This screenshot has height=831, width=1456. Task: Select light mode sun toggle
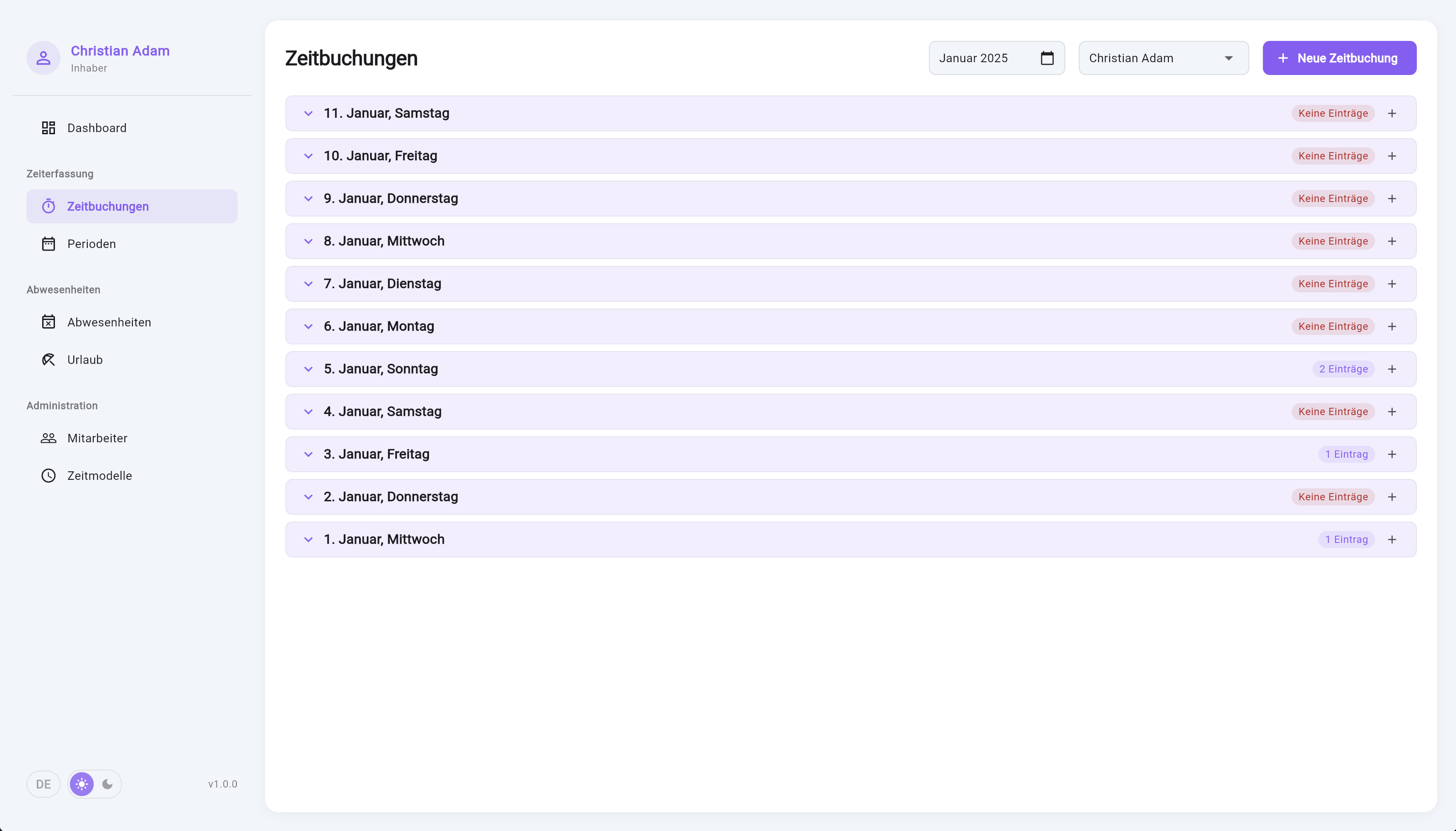coord(82,784)
